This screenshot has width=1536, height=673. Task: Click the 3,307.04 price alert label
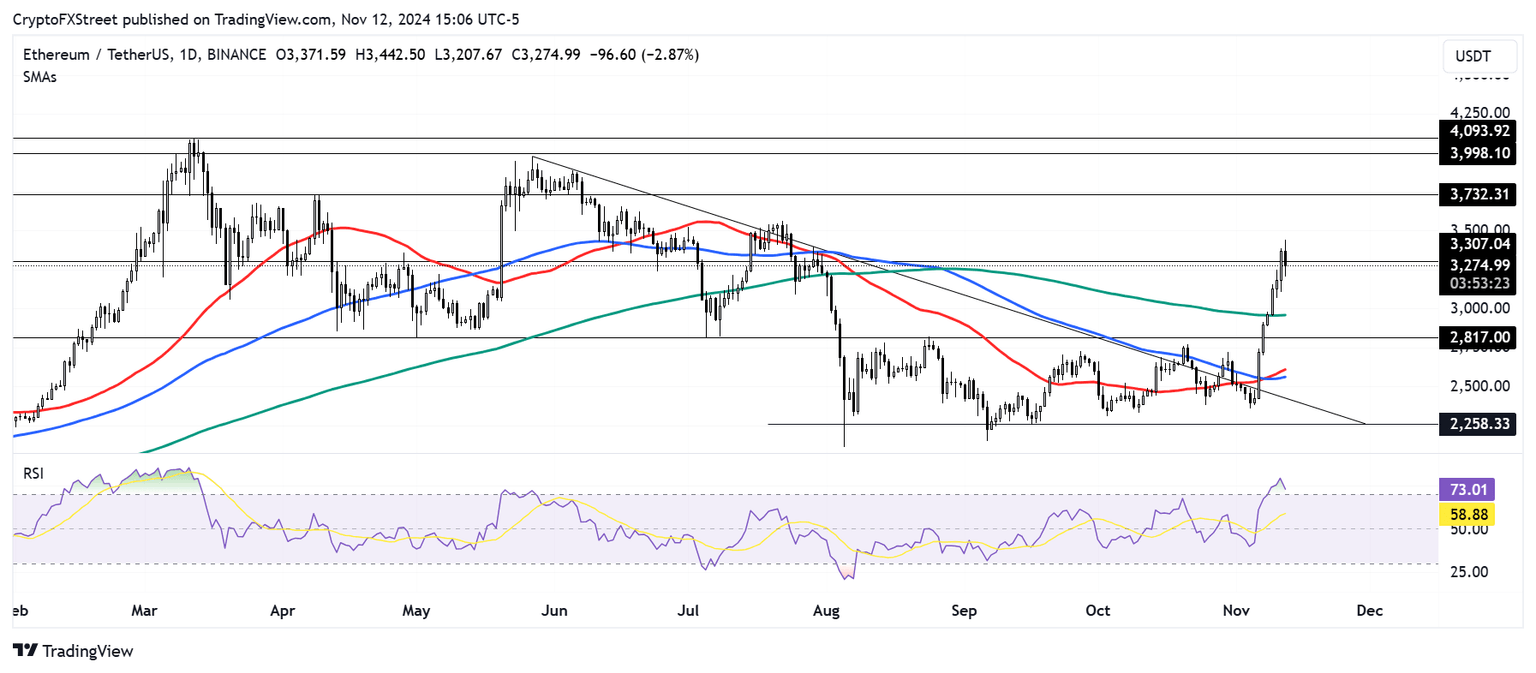pyautogui.click(x=1480, y=244)
